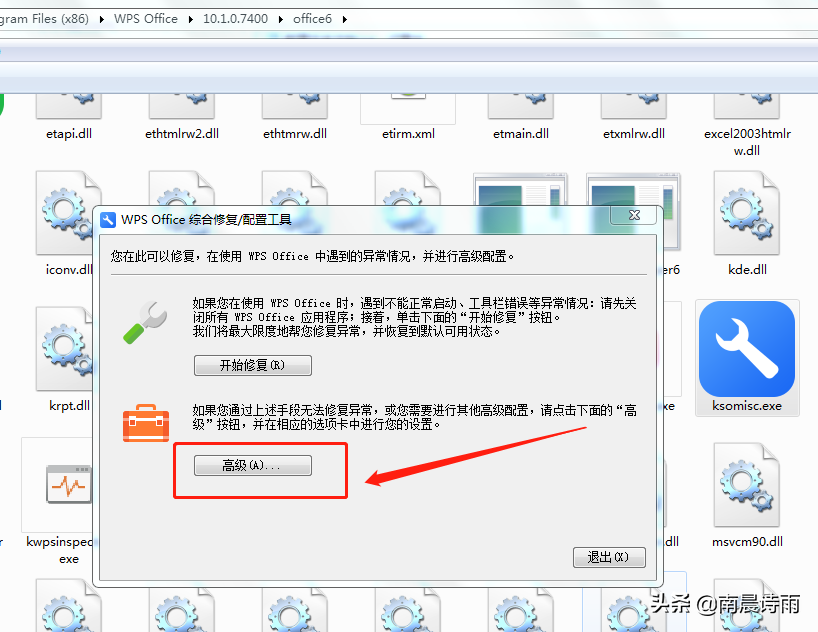This screenshot has height=632, width=818.
Task: Select the etxmlrw.dll file name
Action: pos(634,134)
